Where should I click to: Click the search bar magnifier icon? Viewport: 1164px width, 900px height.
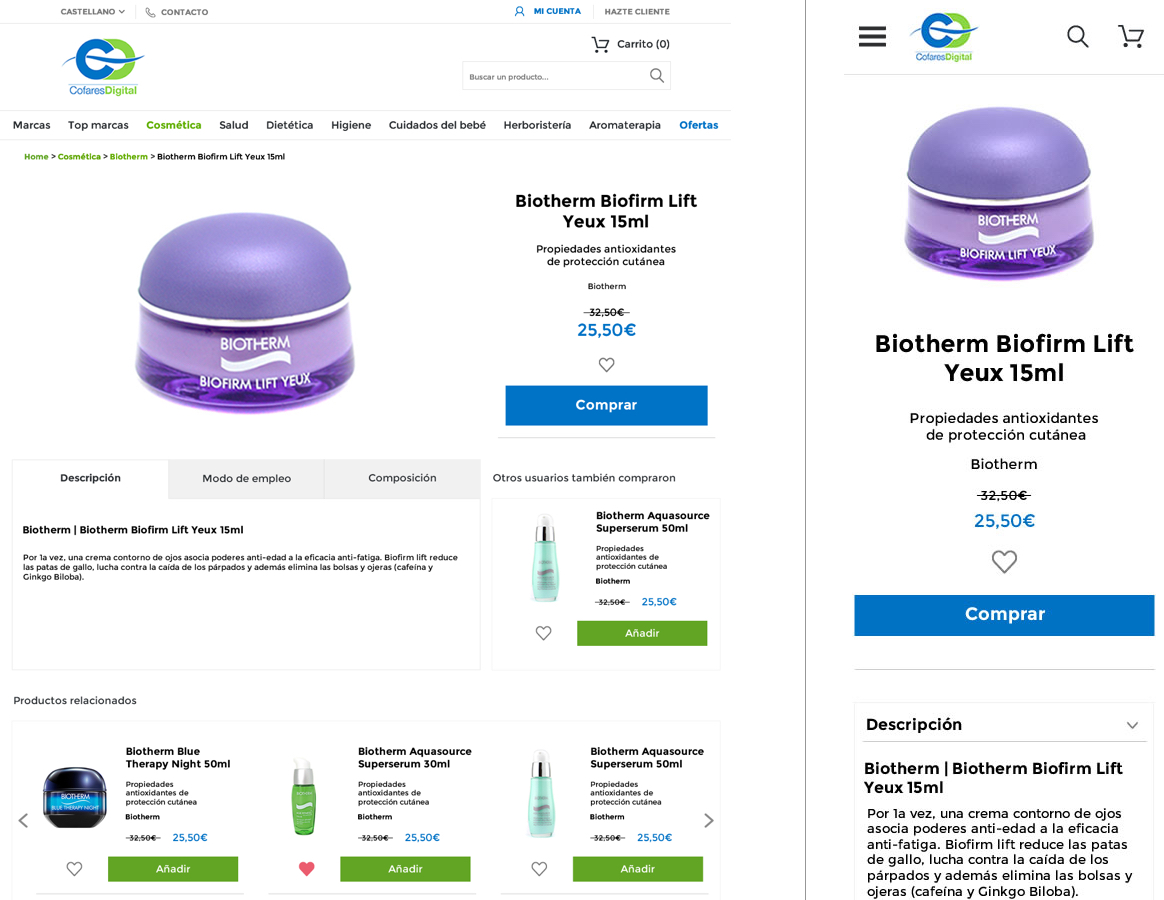pyautogui.click(x=656, y=75)
